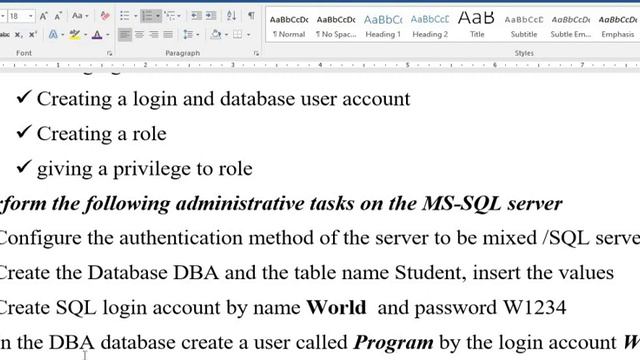Open the Text Effects dropdown arrow
This screenshot has height=360, width=640.
tap(62, 35)
